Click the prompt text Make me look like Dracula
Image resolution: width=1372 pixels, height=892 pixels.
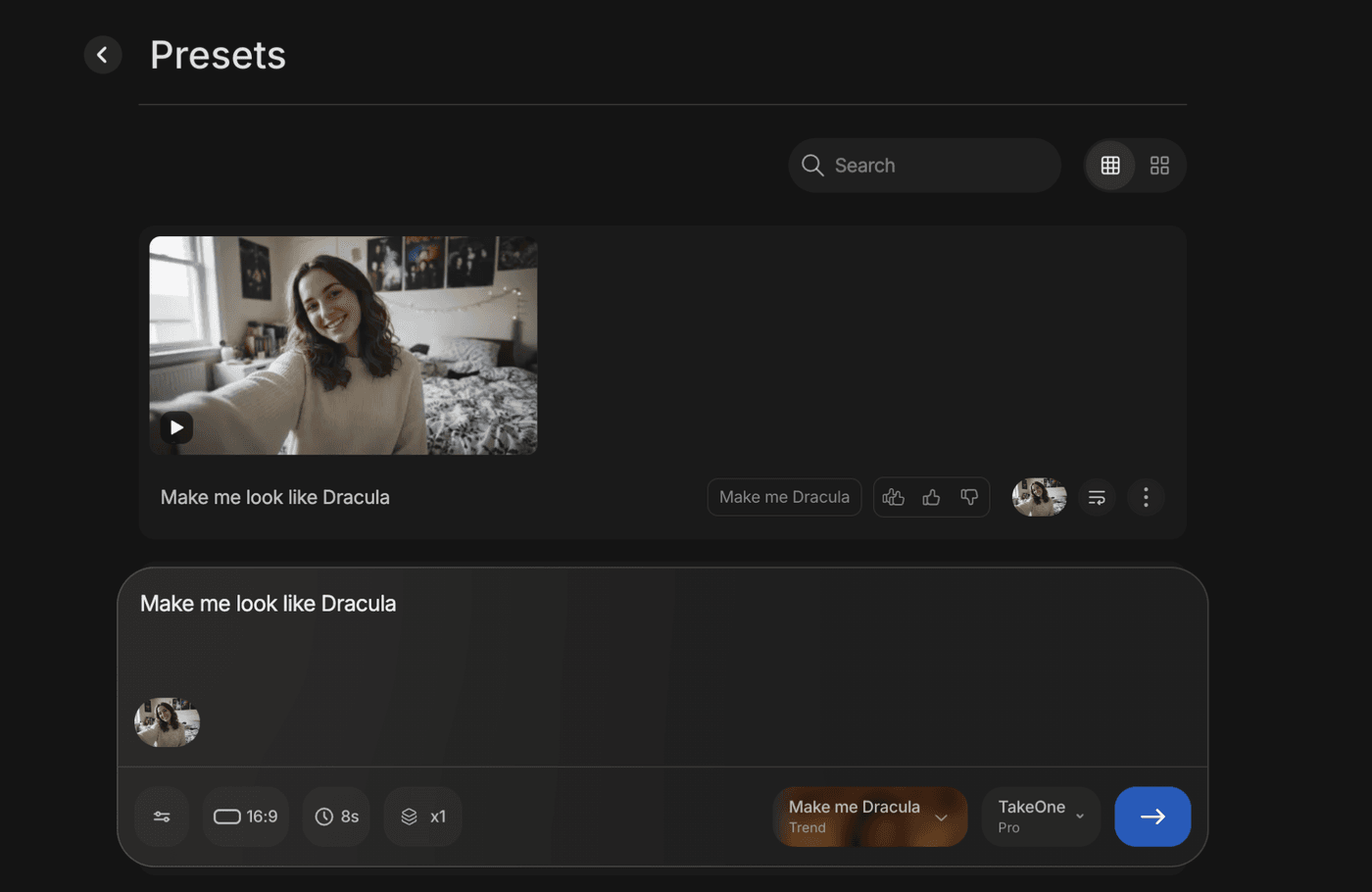coord(268,604)
